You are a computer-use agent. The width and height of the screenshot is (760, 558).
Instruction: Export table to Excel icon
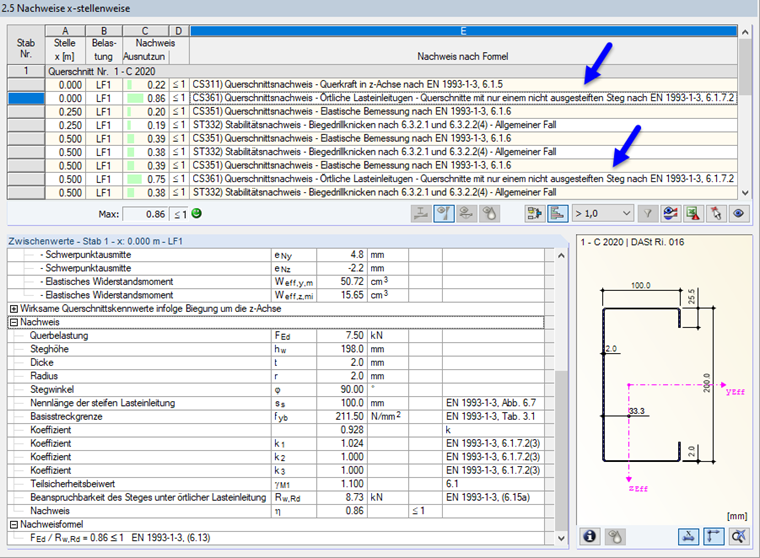(x=693, y=214)
